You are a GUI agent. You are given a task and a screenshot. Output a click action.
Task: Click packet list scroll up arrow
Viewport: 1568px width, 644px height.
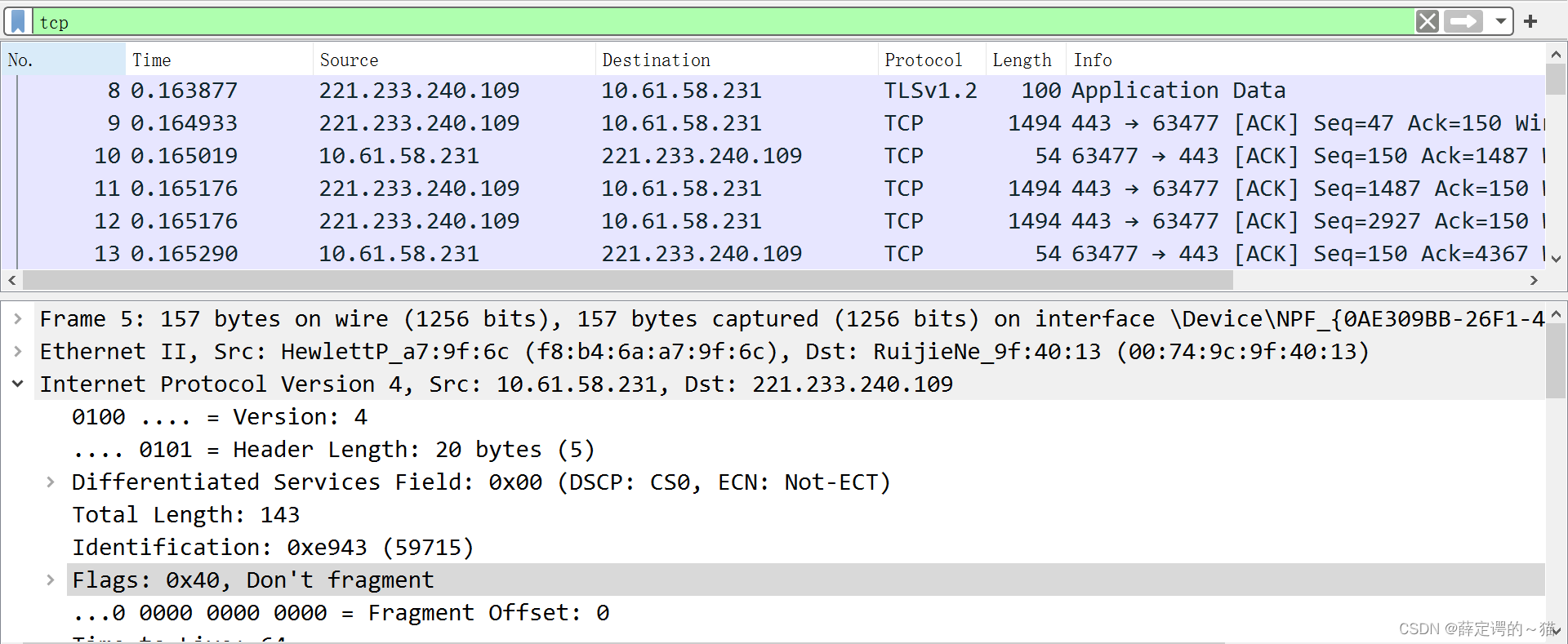tap(1556, 55)
